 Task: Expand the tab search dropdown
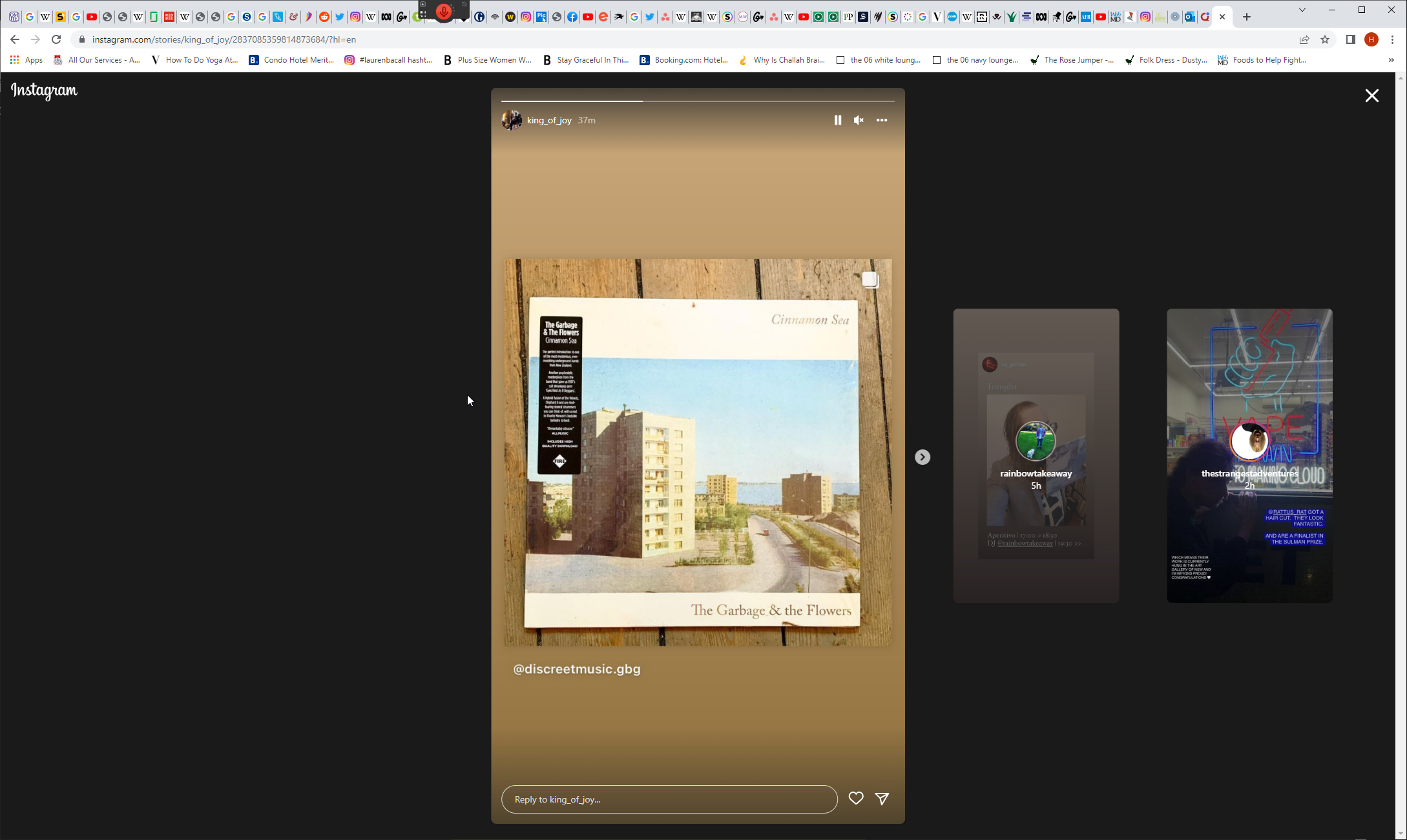coord(1302,10)
